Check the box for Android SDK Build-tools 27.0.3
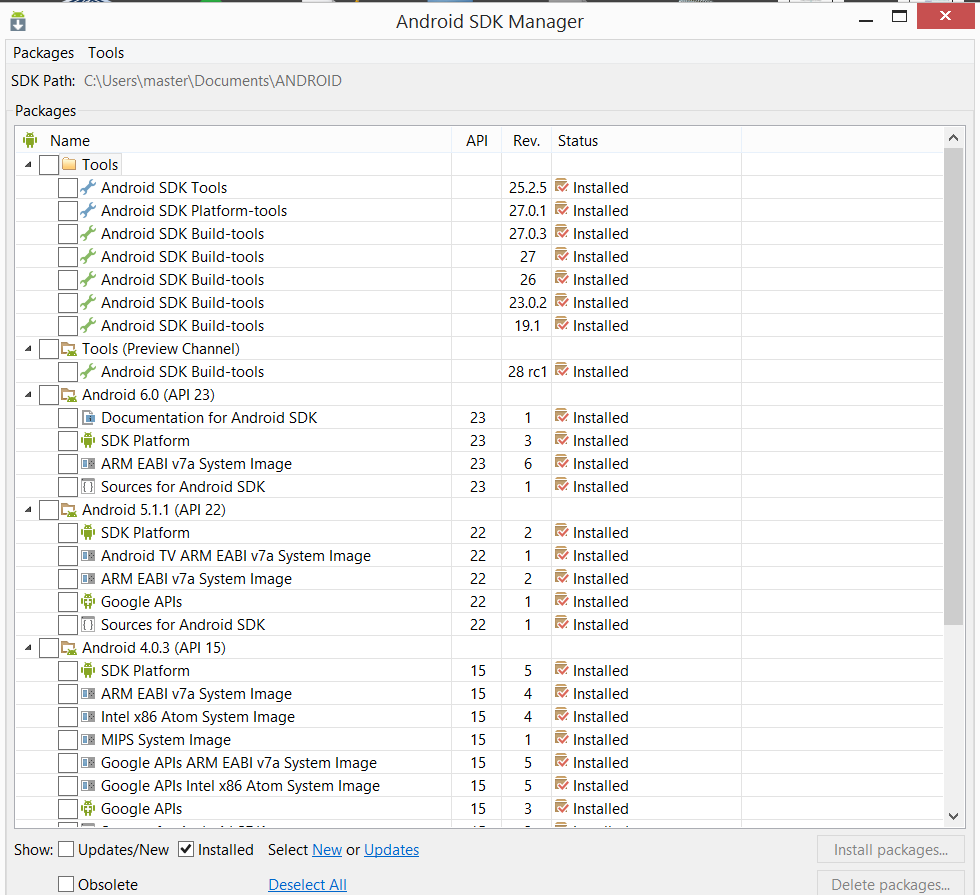 coord(67,234)
